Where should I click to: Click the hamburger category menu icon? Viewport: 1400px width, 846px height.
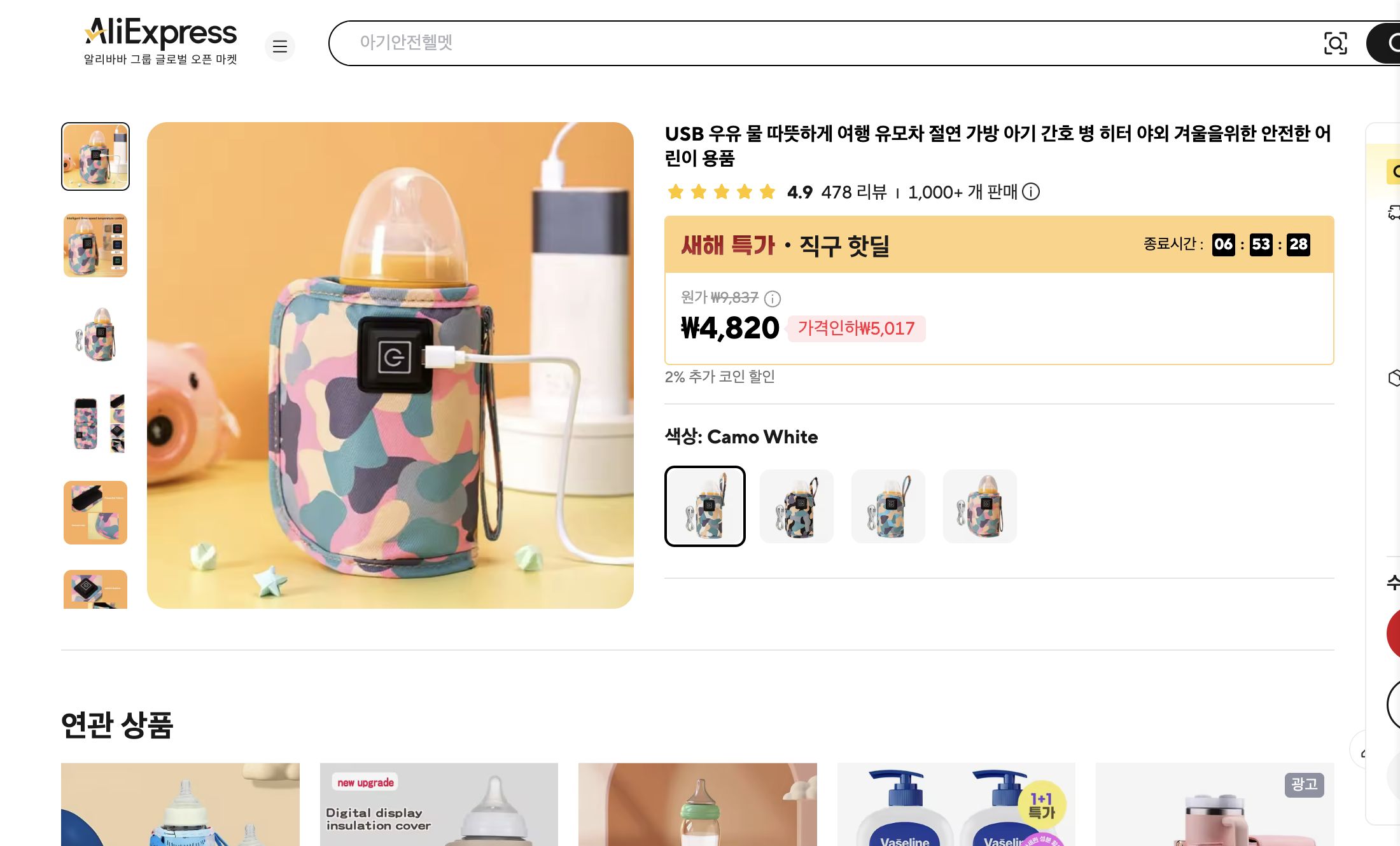click(280, 46)
